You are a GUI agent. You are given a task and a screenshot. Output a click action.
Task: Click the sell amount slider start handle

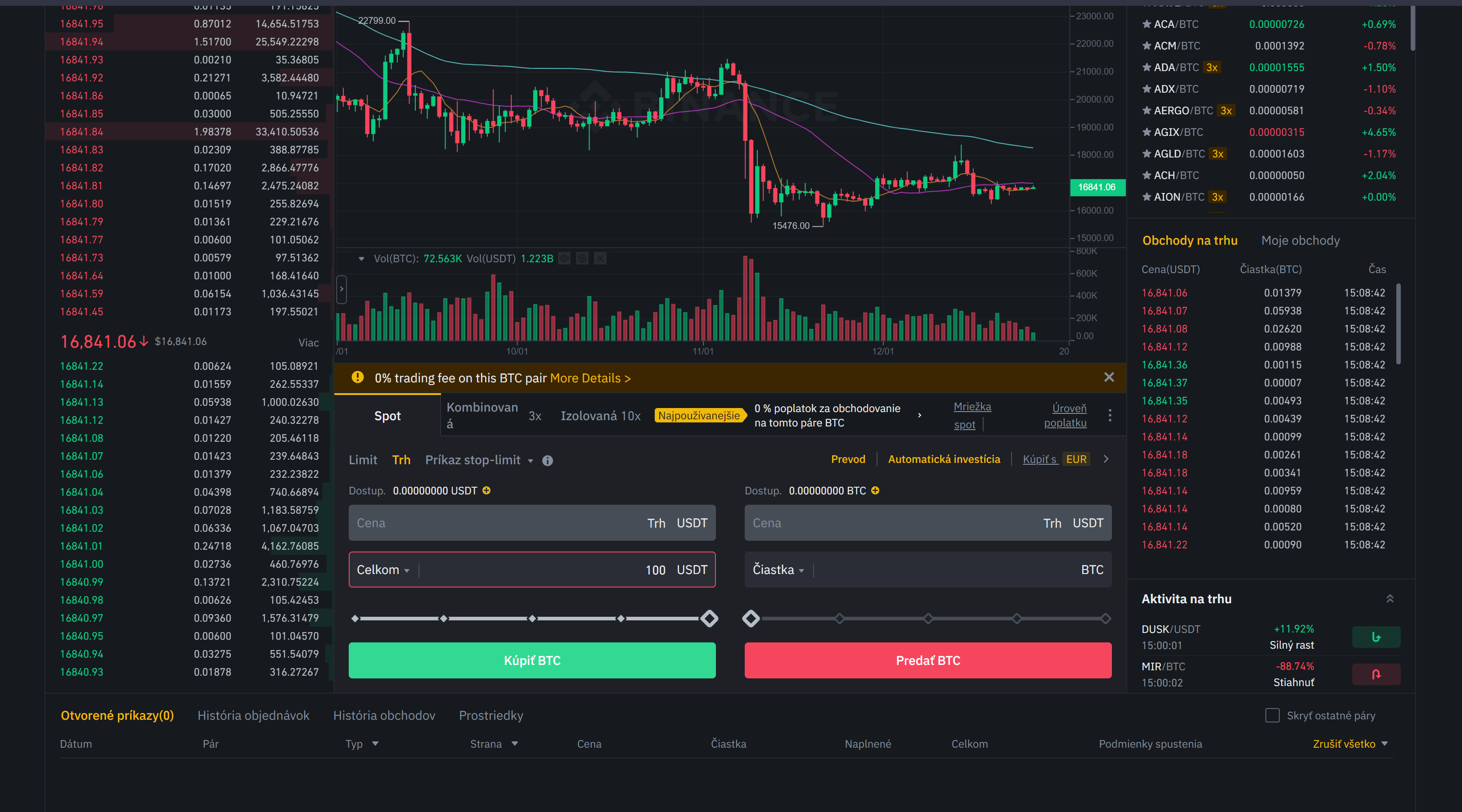click(x=751, y=619)
